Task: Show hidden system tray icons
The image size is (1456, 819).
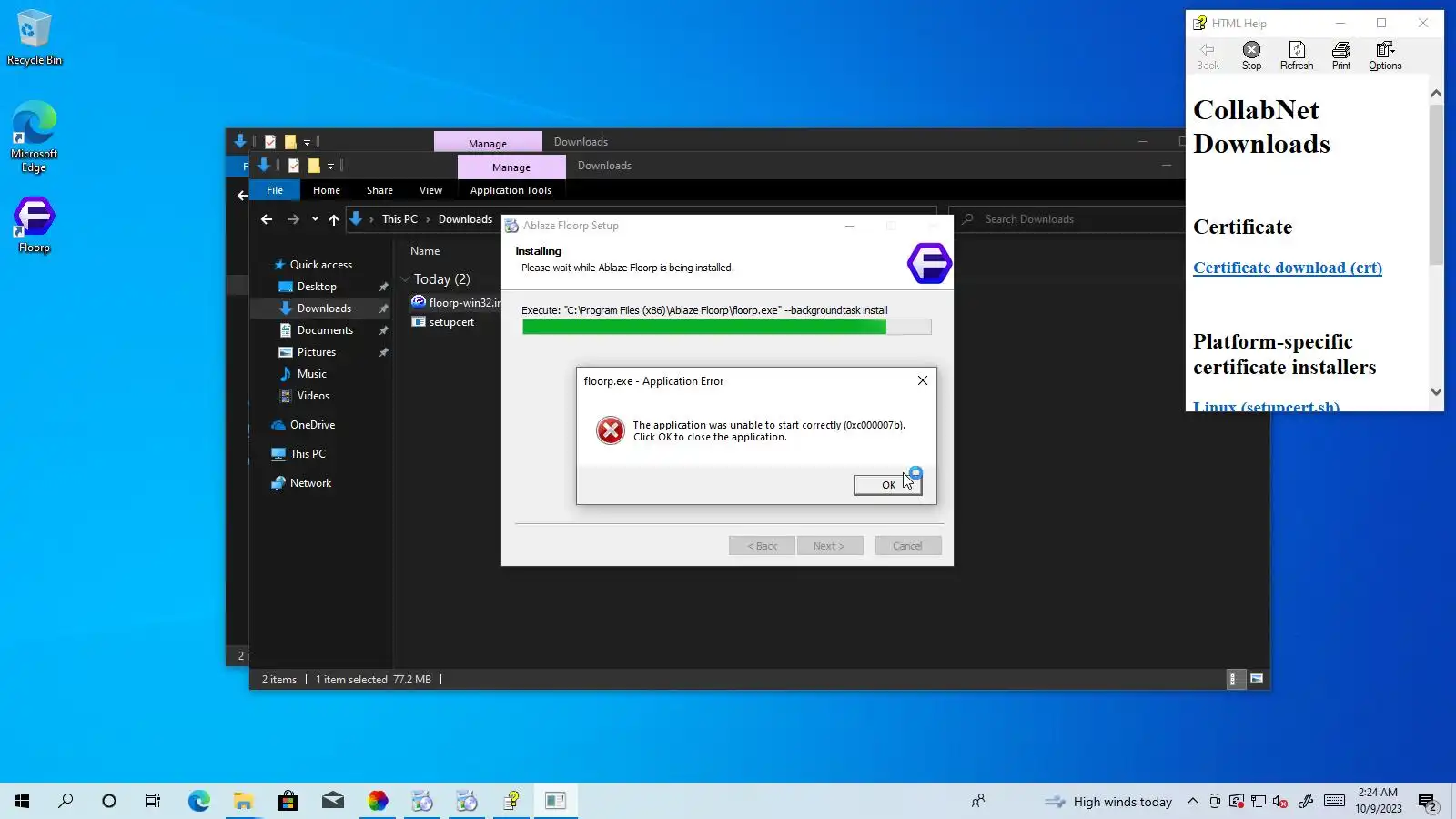Action: tap(1192, 802)
